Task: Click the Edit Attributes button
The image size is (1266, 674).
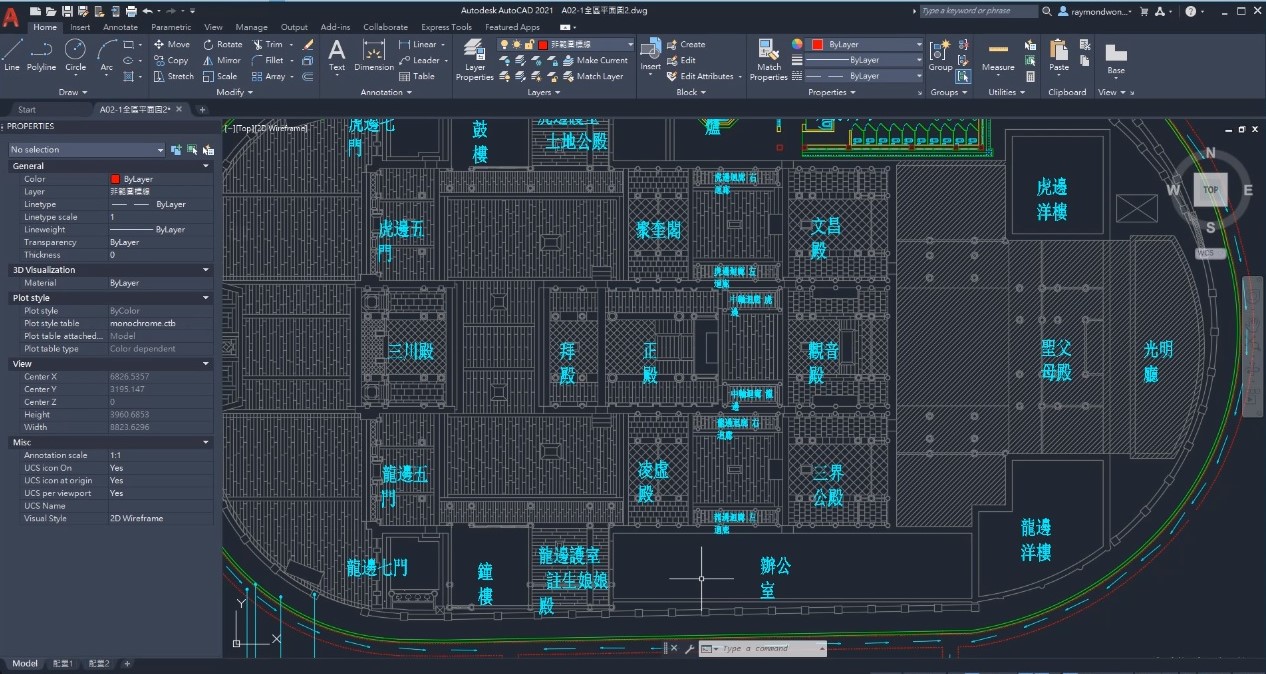Action: (706, 76)
